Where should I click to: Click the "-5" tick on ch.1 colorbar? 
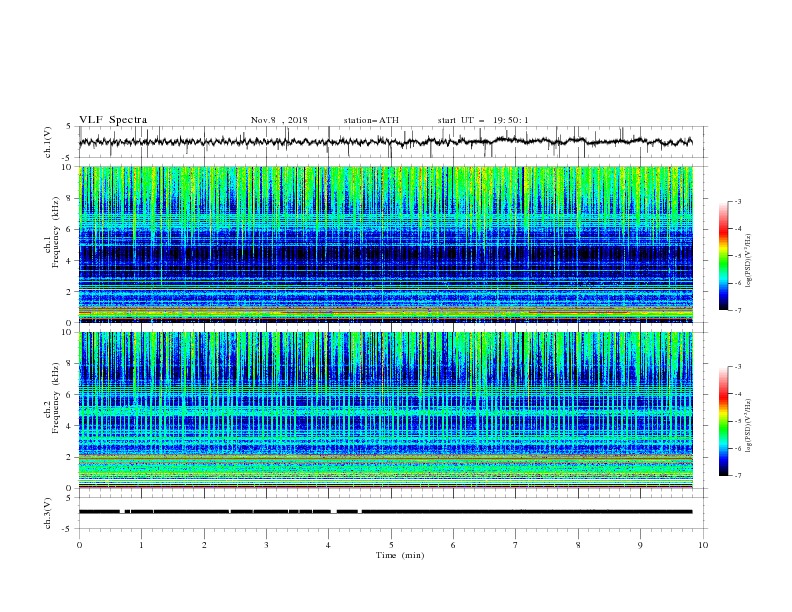pyautogui.click(x=737, y=256)
